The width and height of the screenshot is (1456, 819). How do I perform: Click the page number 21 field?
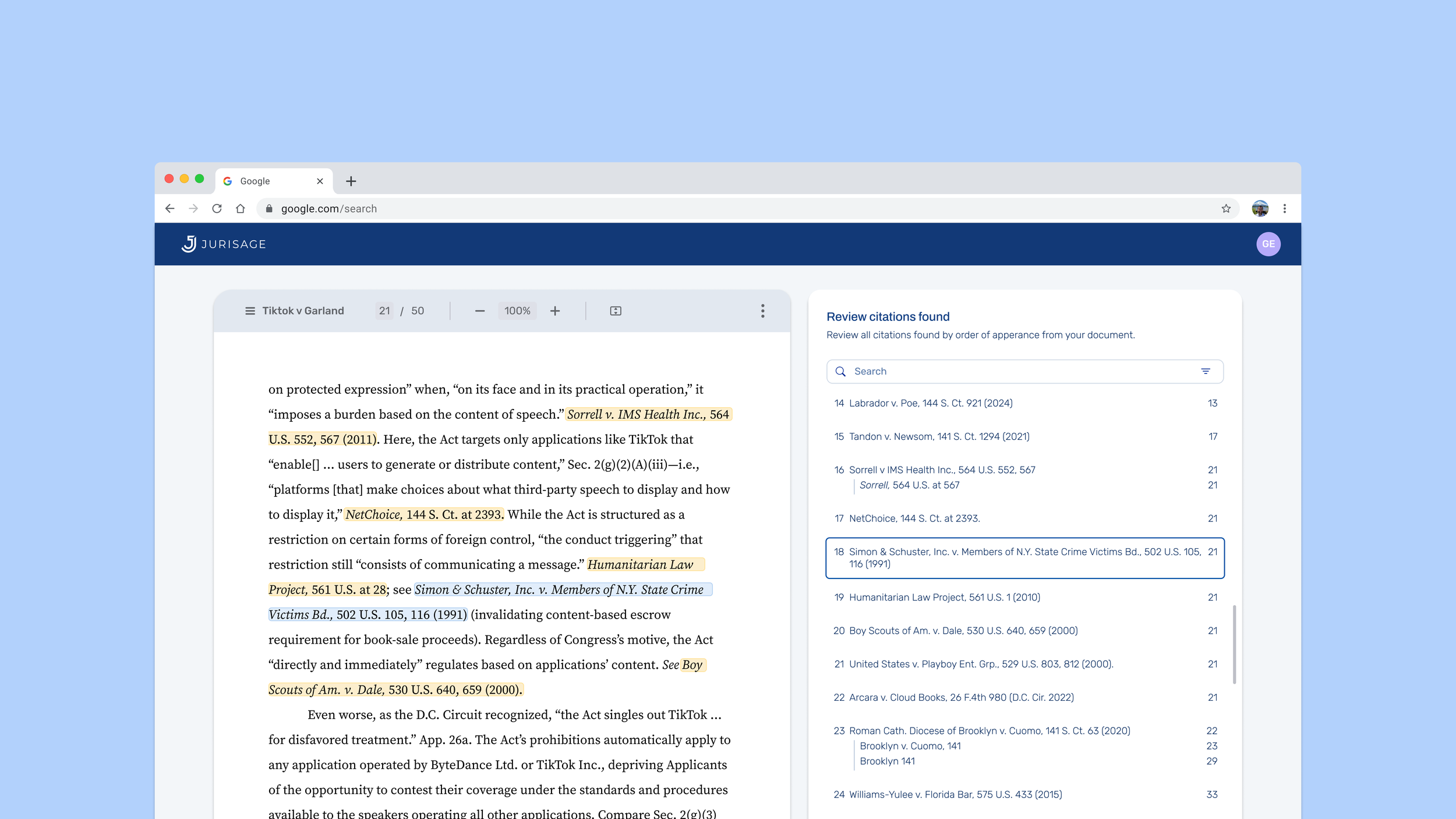(x=384, y=311)
